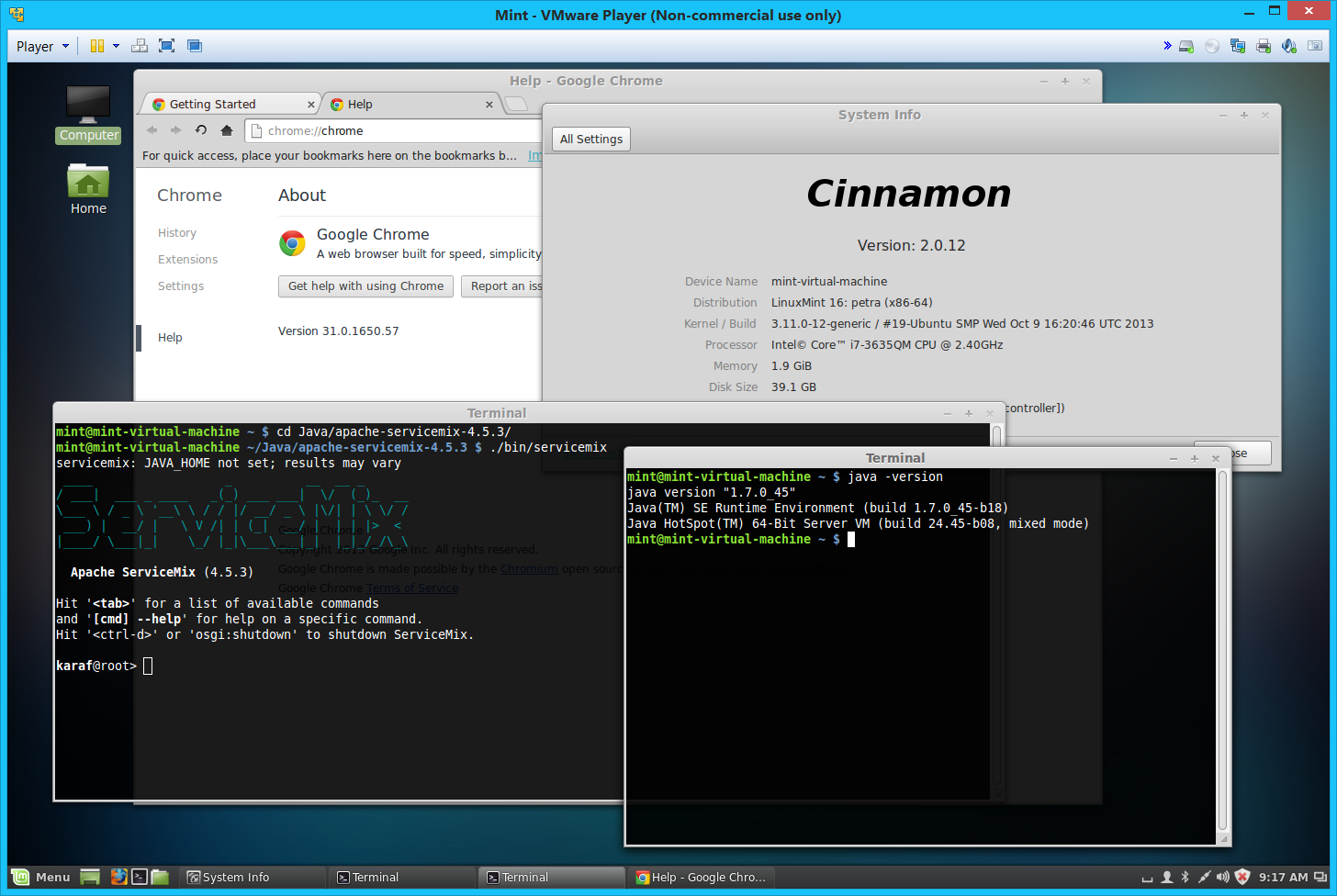The image size is (1337, 896).
Task: Open Settings in Chrome's sidebar
Action: click(181, 286)
